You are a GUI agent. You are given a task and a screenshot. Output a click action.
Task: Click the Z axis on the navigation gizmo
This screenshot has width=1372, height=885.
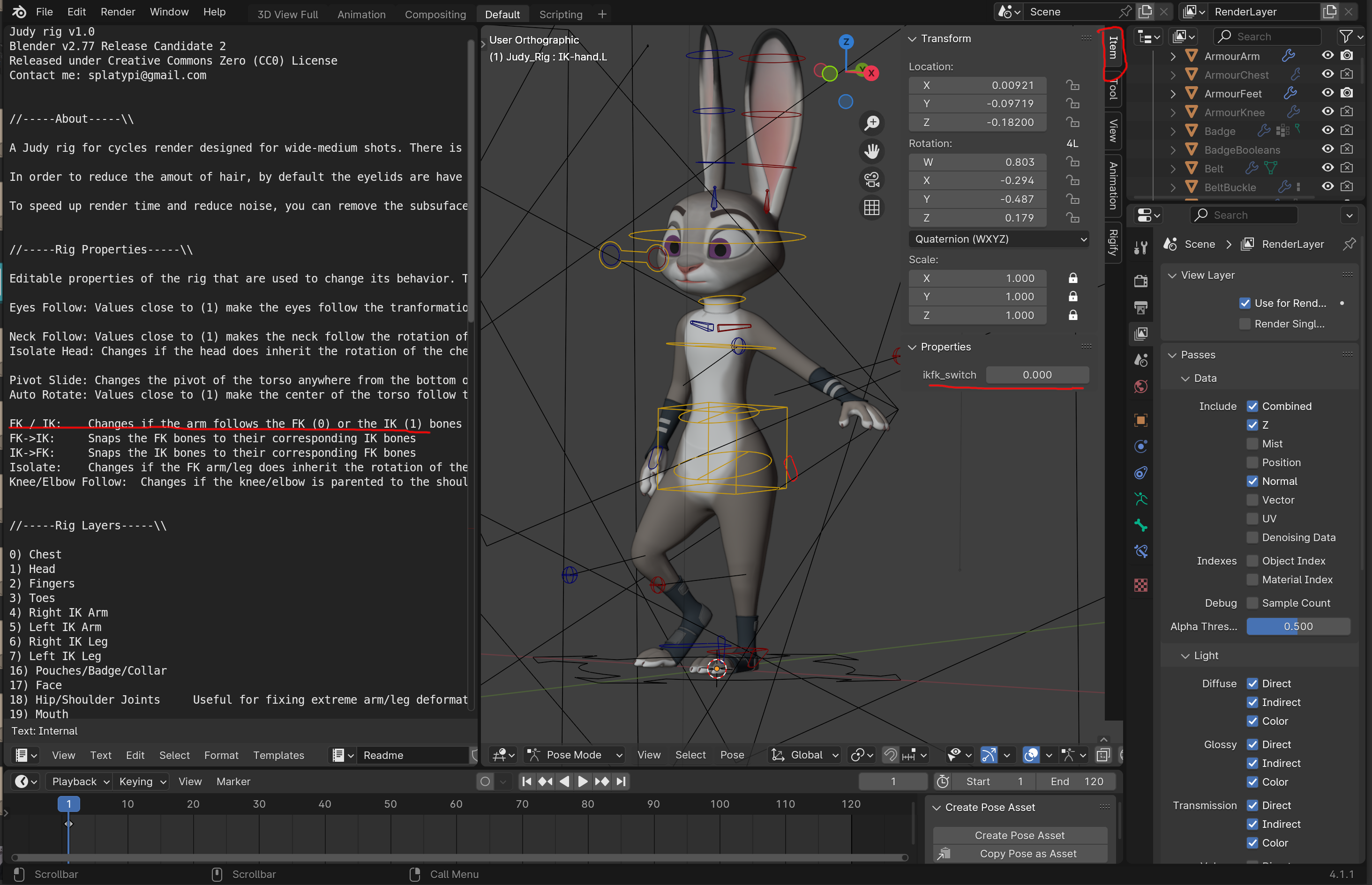click(846, 41)
